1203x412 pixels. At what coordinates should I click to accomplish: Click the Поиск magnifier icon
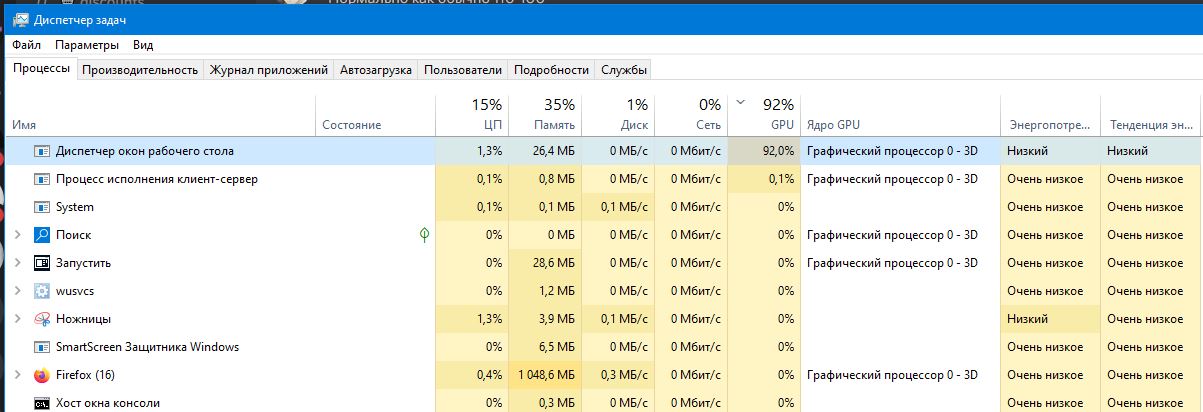click(x=41, y=235)
